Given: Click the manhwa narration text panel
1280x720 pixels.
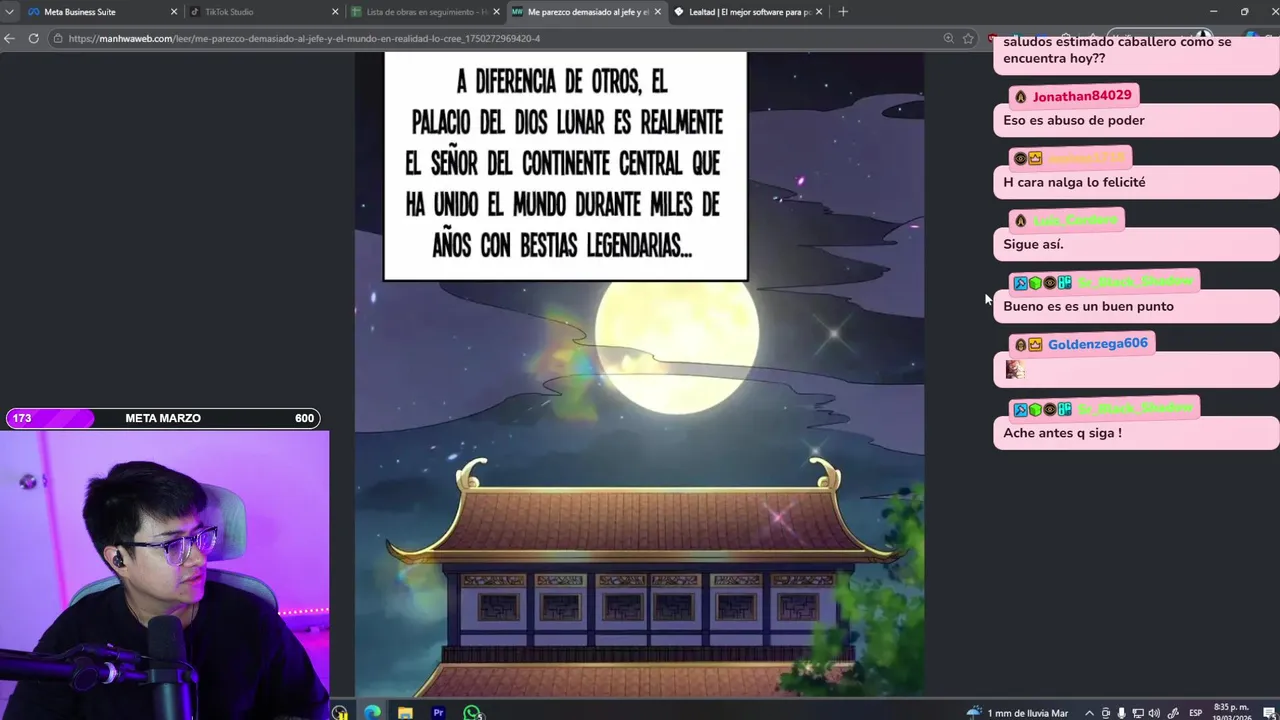Looking at the screenshot, I should click(565, 165).
